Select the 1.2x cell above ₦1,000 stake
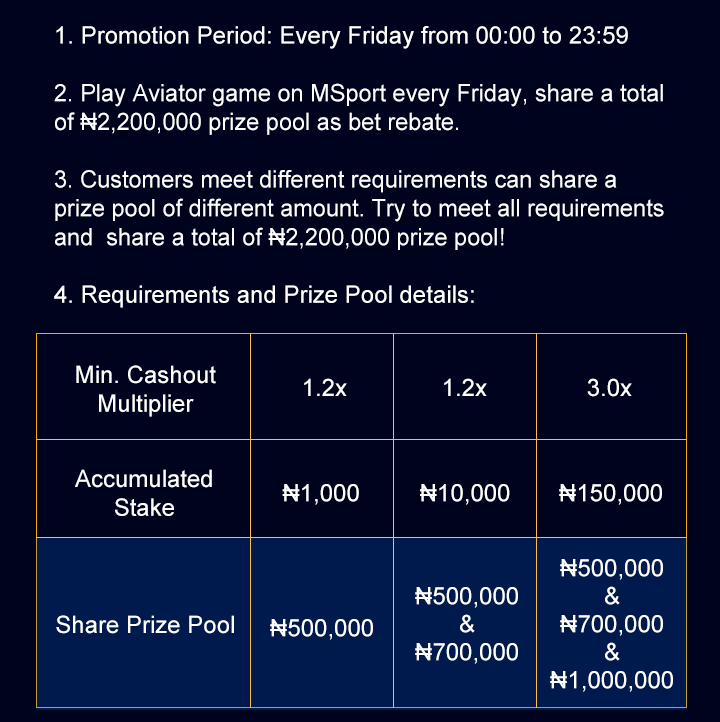The height and width of the screenshot is (722, 720). click(x=323, y=389)
